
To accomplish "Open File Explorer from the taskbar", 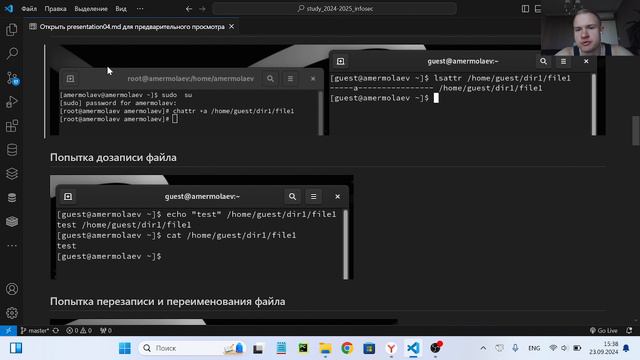I will [325, 348].
